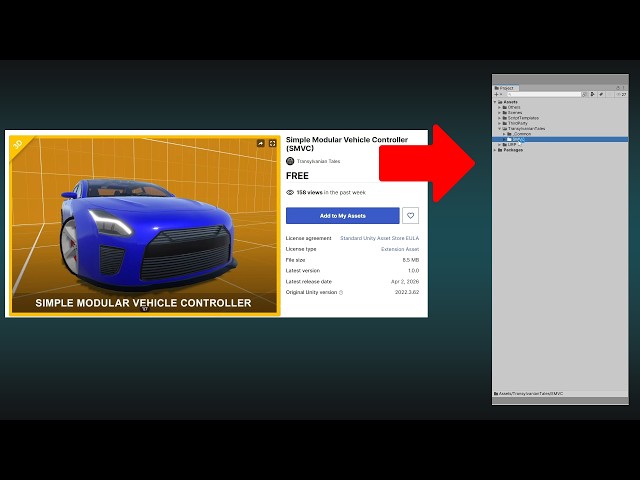
Task: Click the 2022.3.62 Unity version value
Action: [407, 292]
